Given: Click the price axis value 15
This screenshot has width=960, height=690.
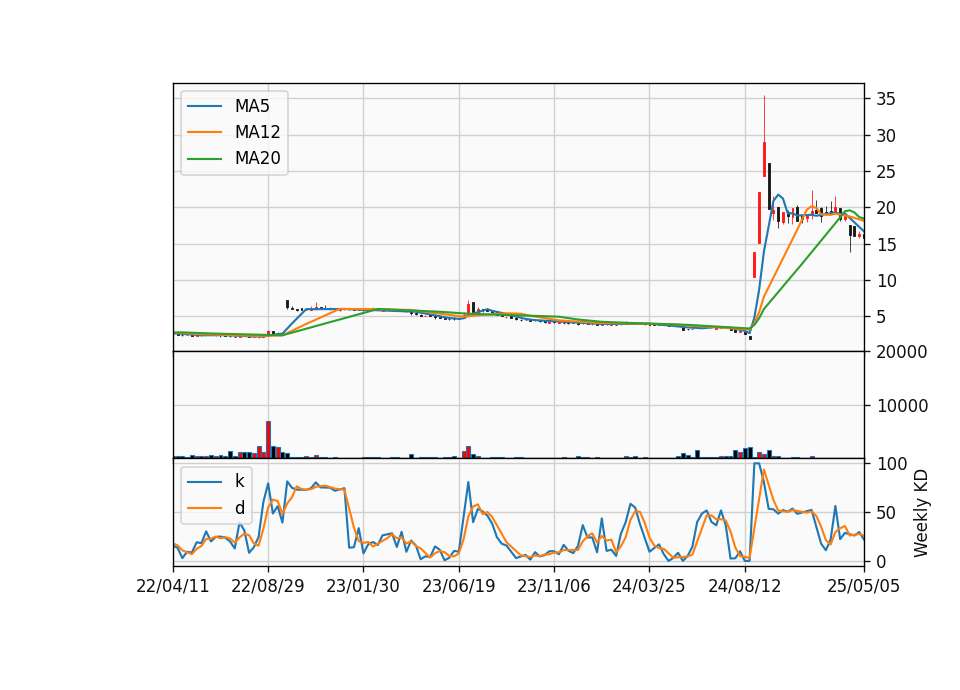Looking at the screenshot, I should [x=886, y=245].
